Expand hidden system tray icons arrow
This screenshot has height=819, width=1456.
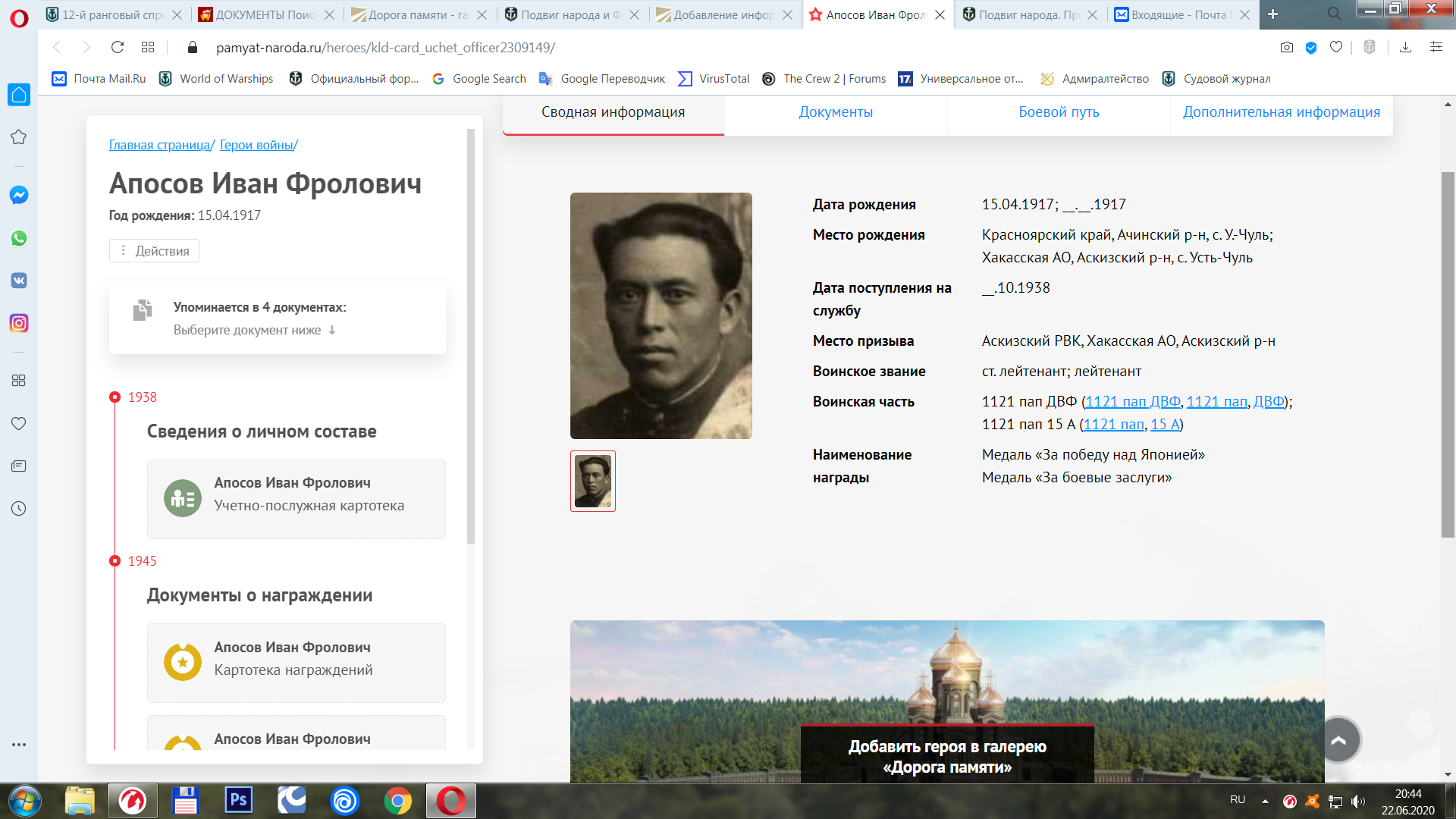pos(1265,801)
